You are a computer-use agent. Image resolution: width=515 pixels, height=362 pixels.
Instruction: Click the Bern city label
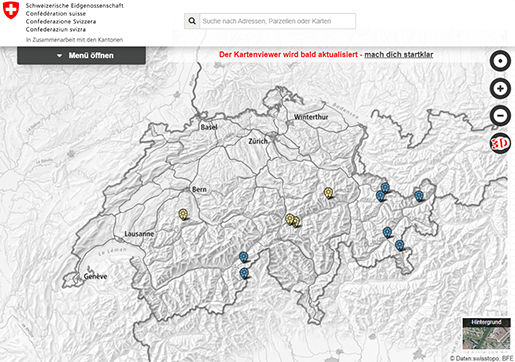[199, 189]
